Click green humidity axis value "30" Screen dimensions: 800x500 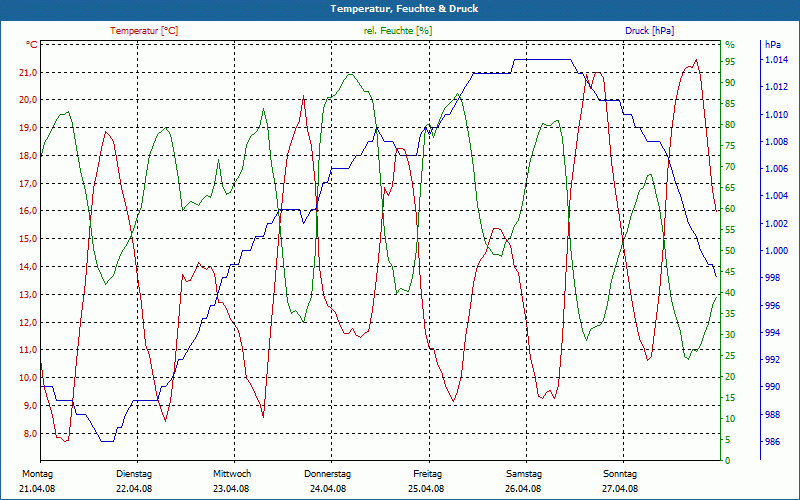pyautogui.click(x=730, y=335)
